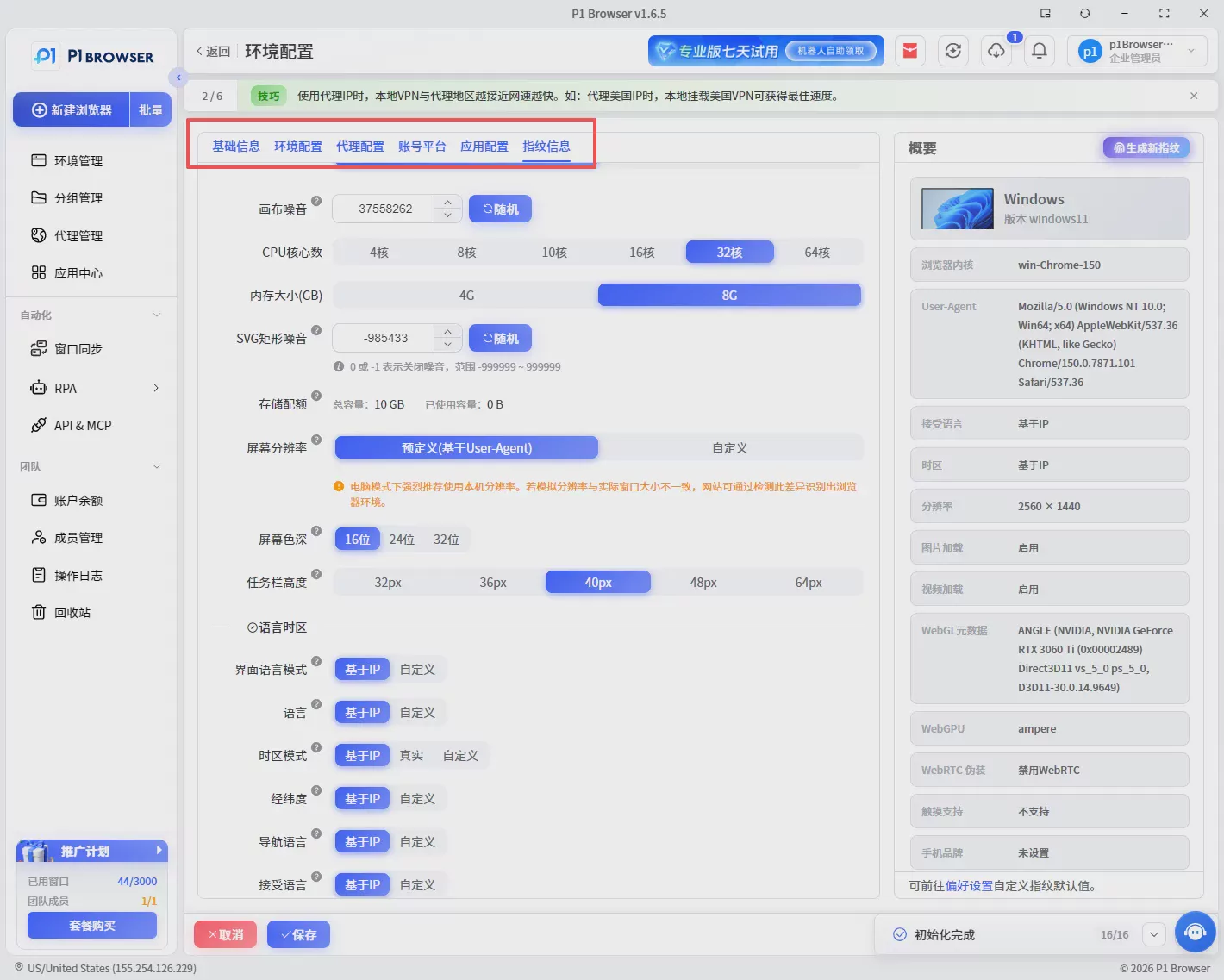This screenshot has width=1224, height=980.
Task: Switch to the 应用配置 tab
Action: [484, 147]
